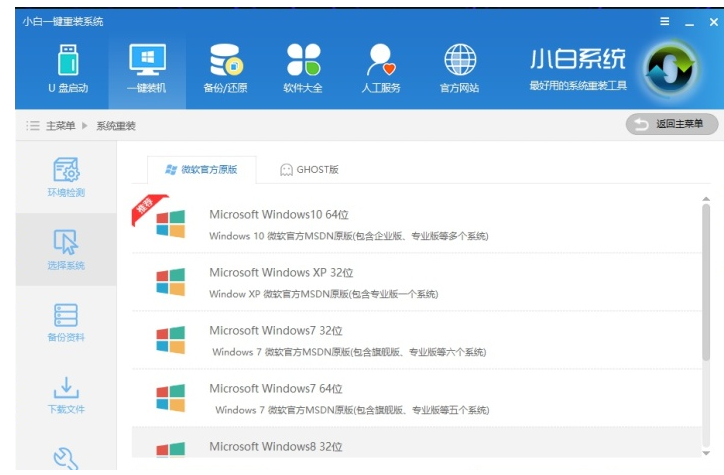Click the 小白一键重装系统 window title

coord(63,21)
